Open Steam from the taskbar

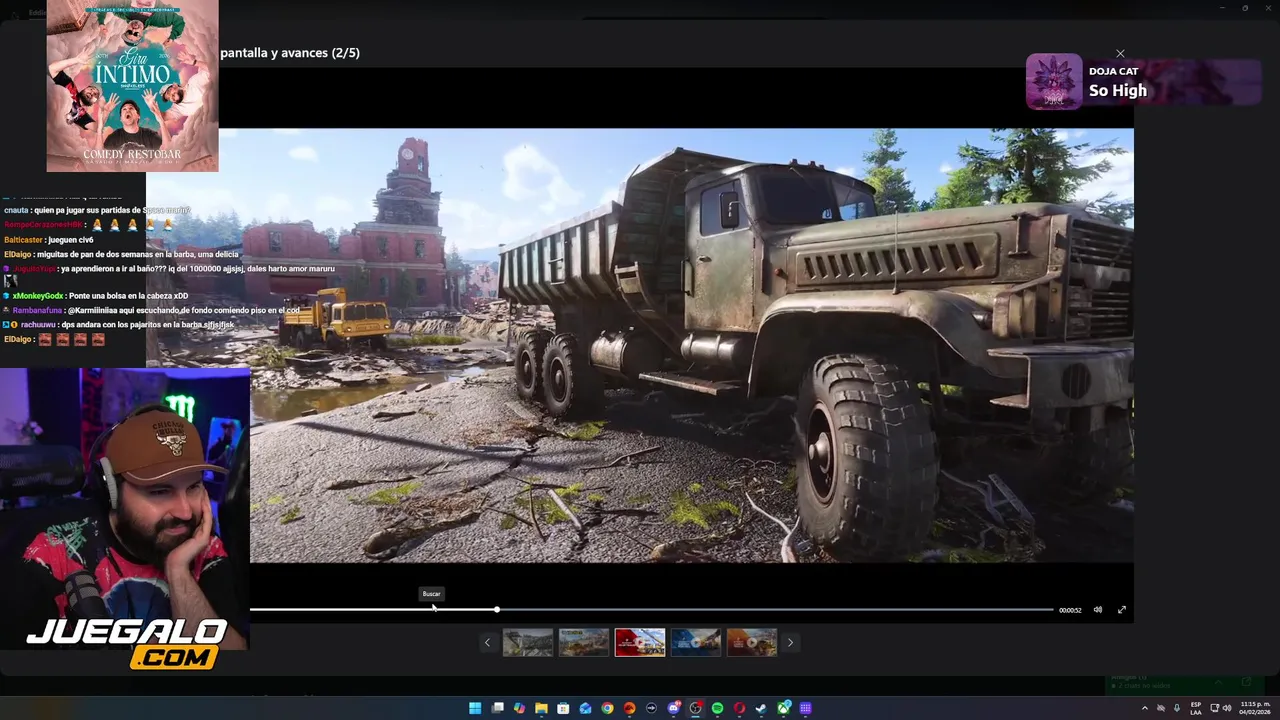[761, 708]
